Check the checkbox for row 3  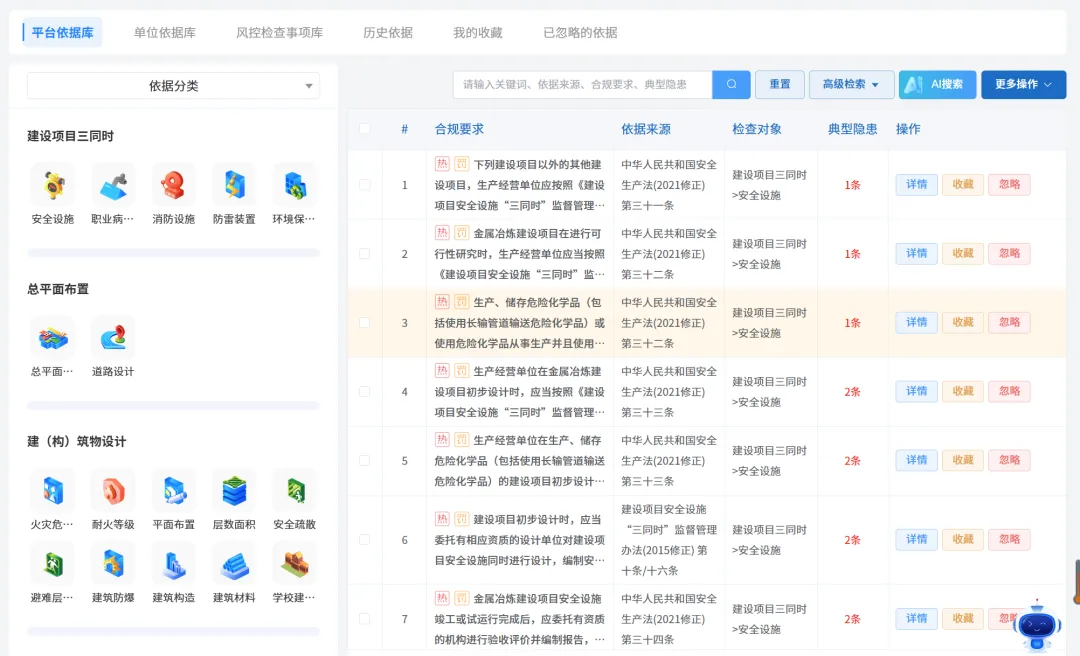coord(364,322)
